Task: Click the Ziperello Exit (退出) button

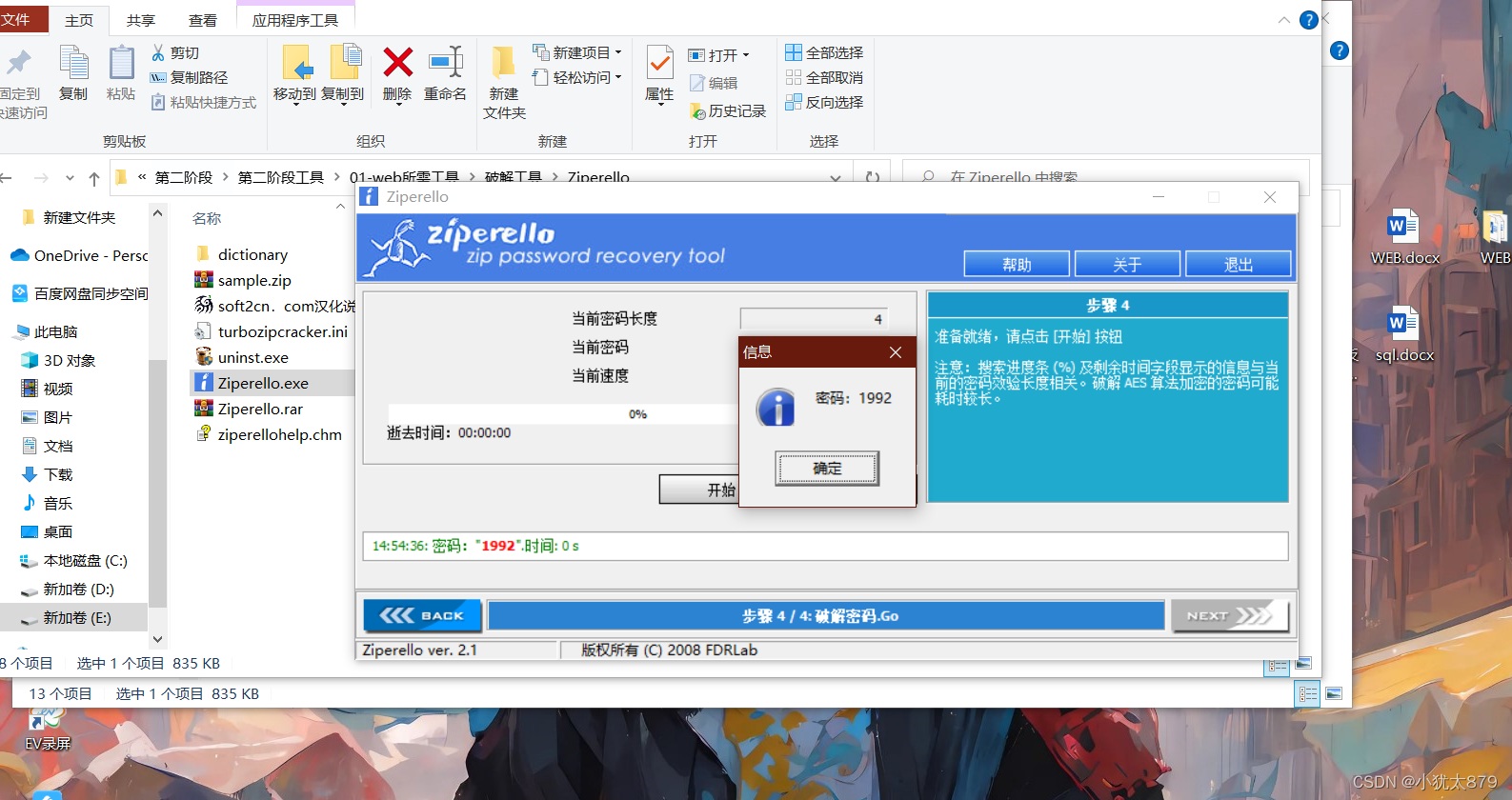Action: pos(1239,264)
